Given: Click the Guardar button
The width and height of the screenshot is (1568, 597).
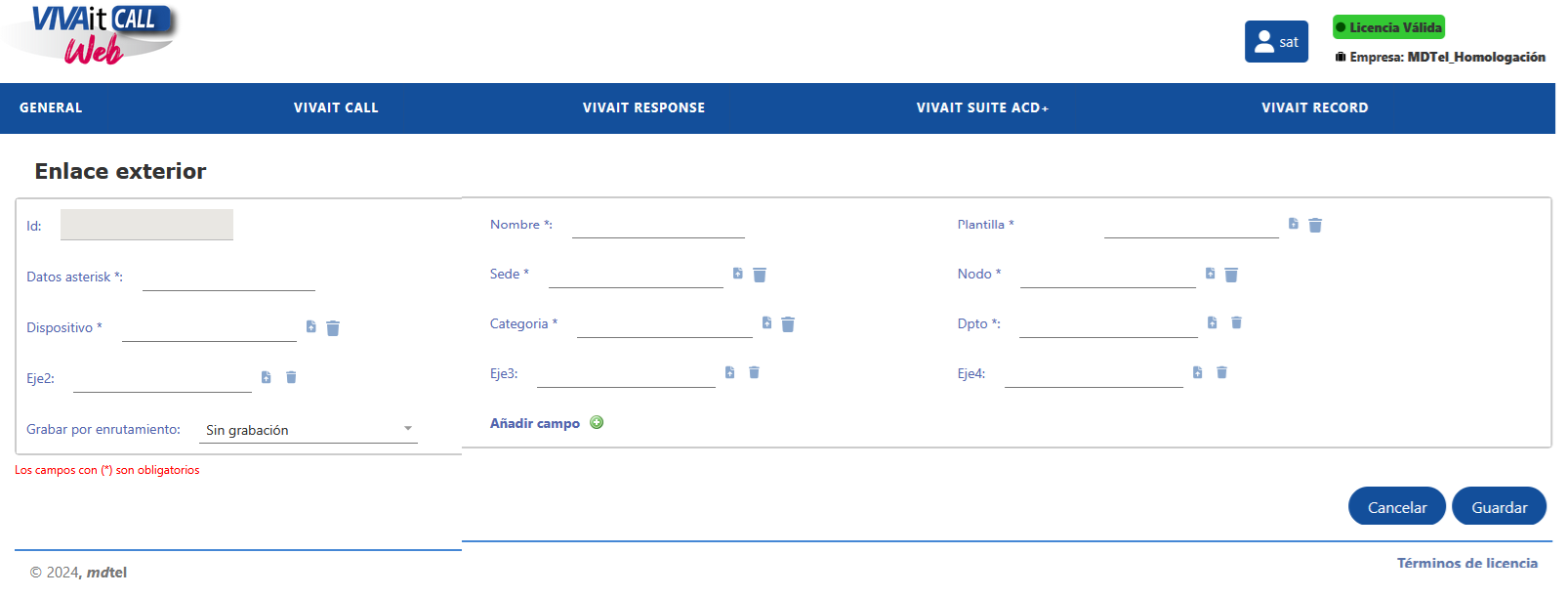Looking at the screenshot, I should [x=1499, y=507].
